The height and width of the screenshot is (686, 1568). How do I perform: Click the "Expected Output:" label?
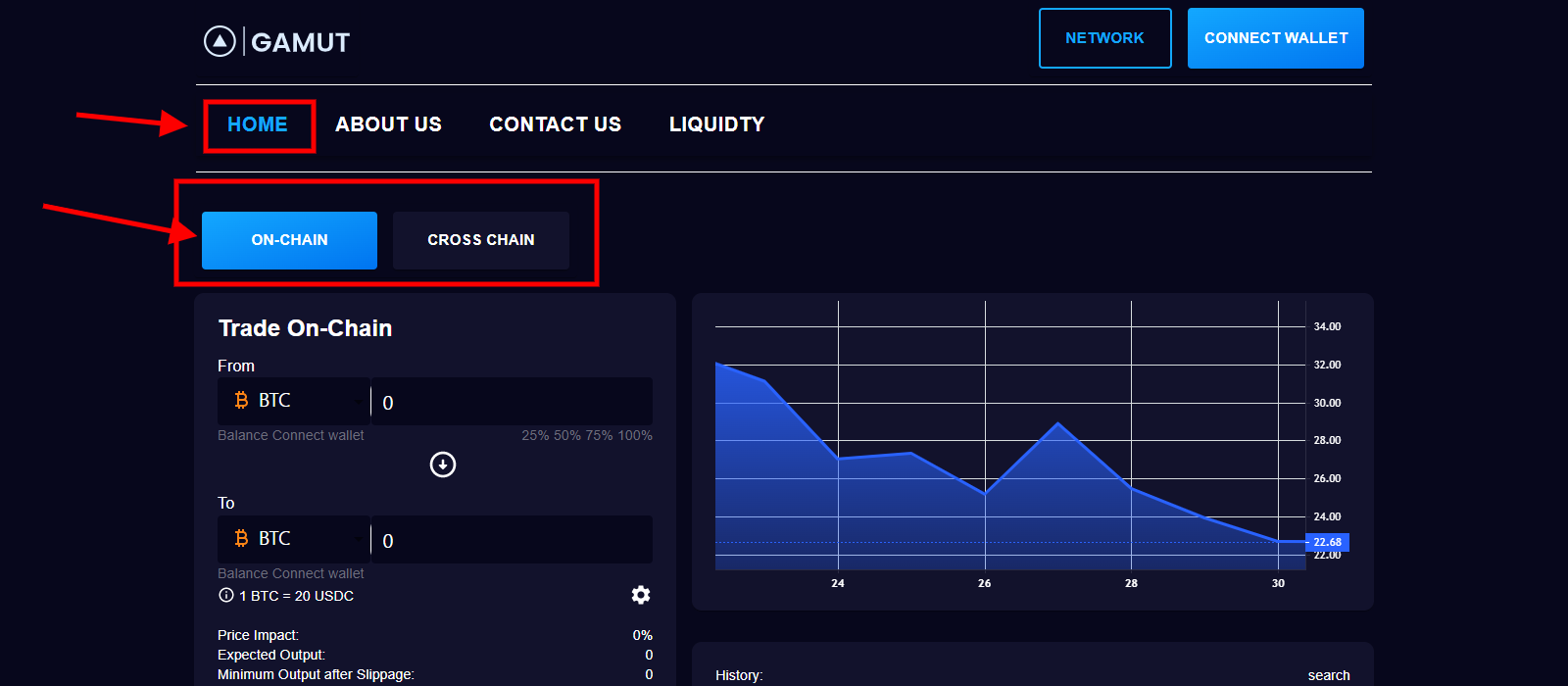coord(271,655)
